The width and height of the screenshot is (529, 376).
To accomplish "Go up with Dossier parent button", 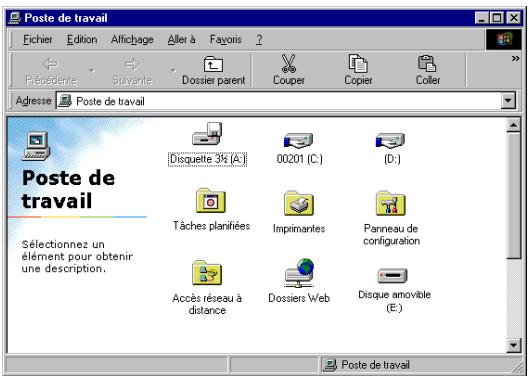I will coord(214,70).
